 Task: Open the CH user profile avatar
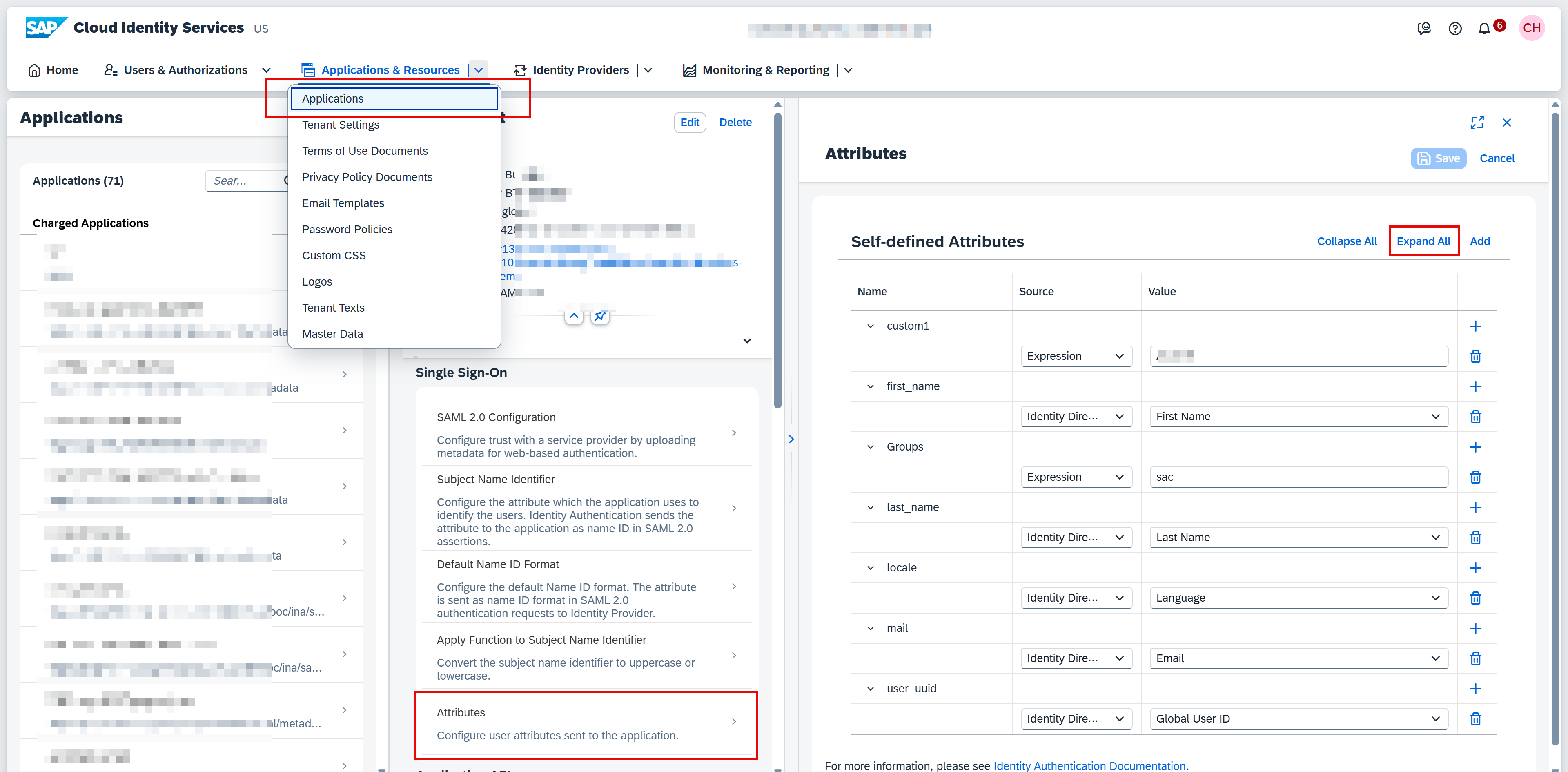tap(1532, 28)
